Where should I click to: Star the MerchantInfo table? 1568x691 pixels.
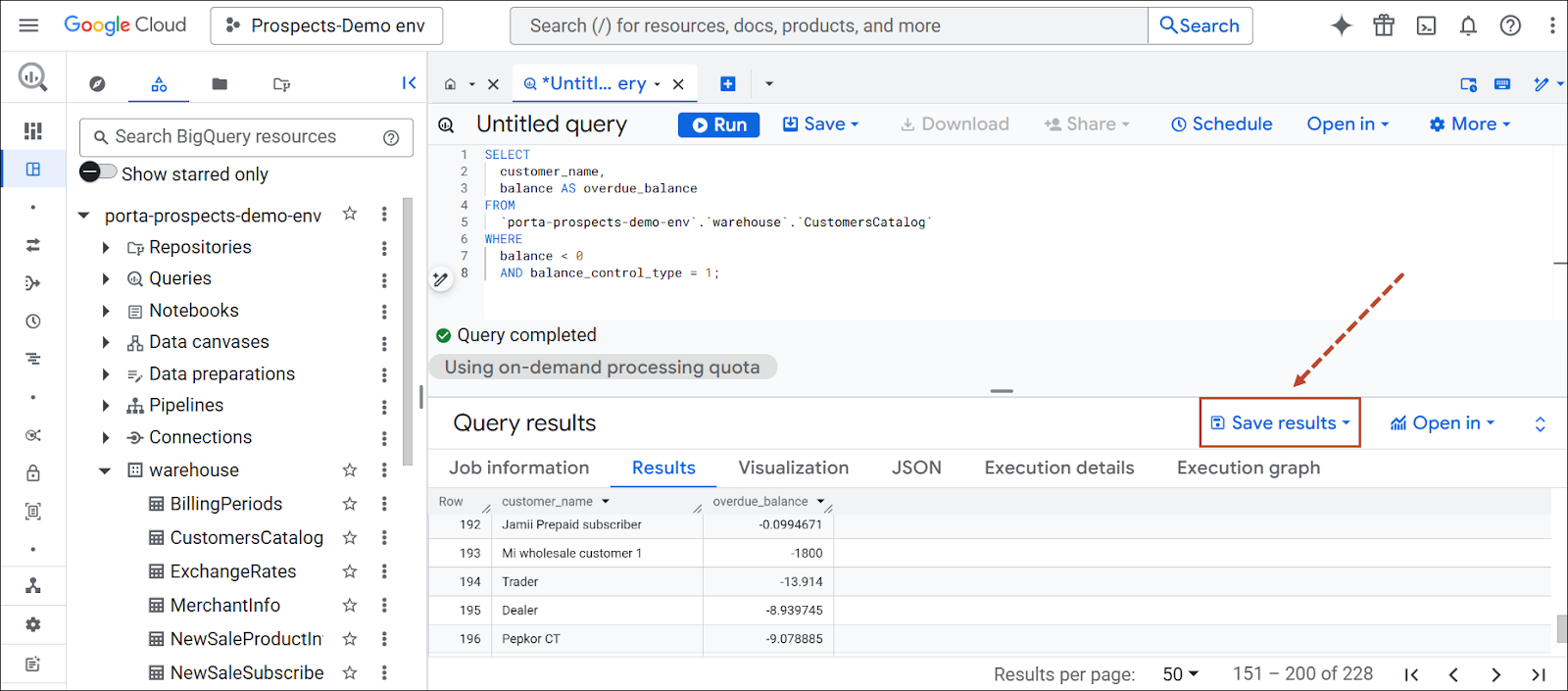tap(349, 605)
